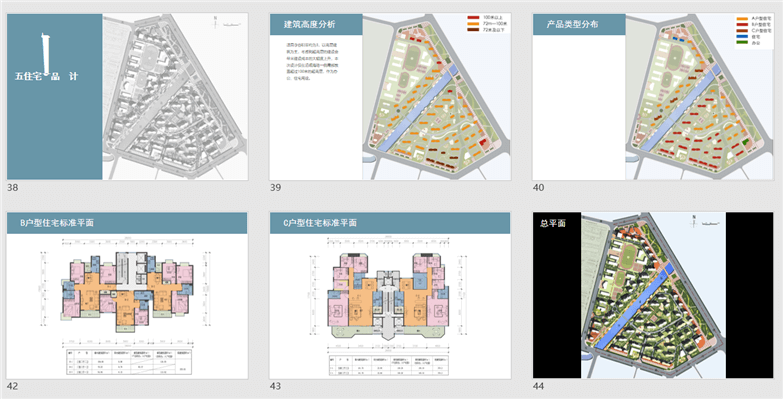Click slide number label 43
The width and height of the screenshot is (783, 399).
[x=276, y=386]
